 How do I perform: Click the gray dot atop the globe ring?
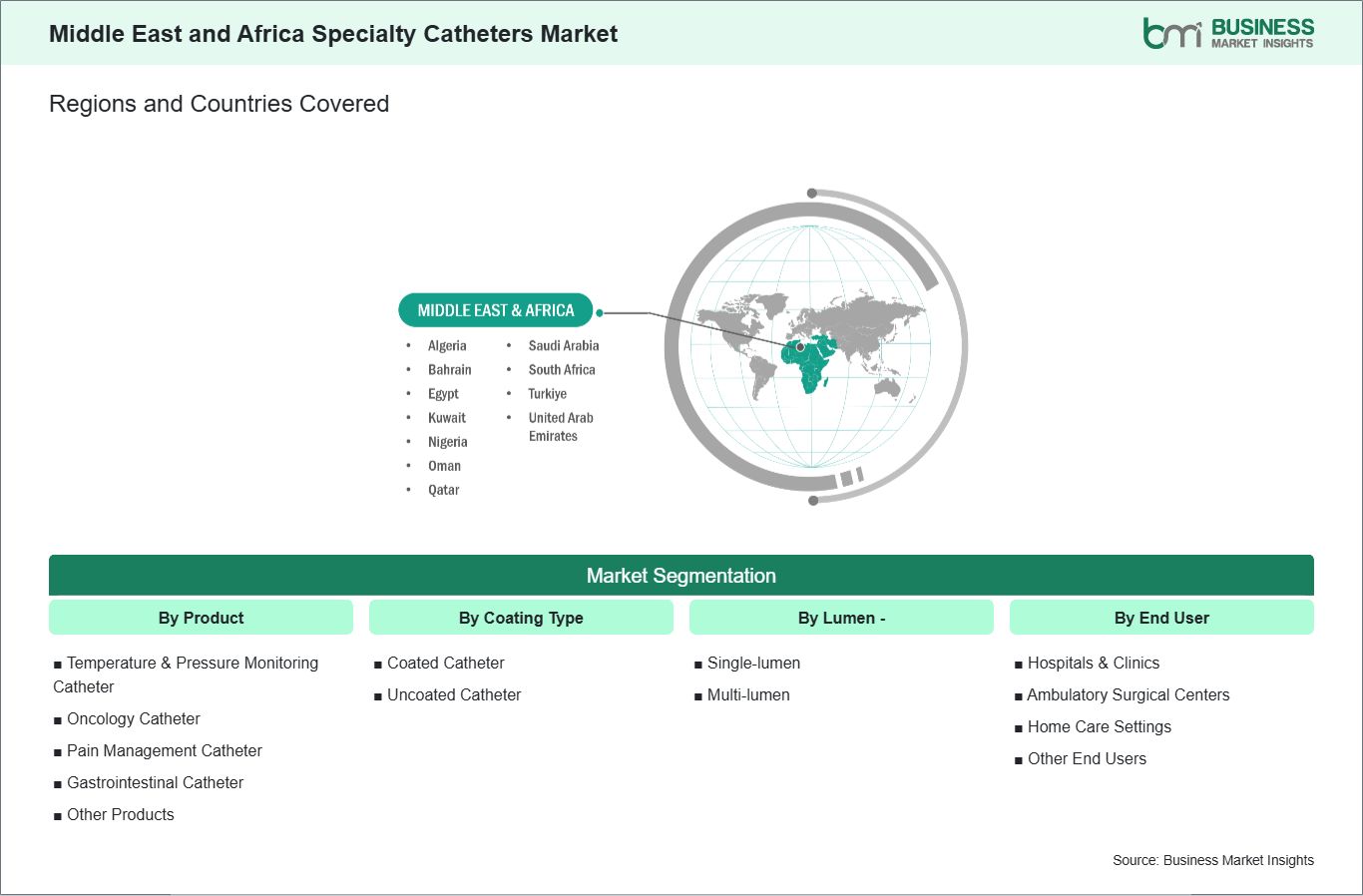pos(812,194)
